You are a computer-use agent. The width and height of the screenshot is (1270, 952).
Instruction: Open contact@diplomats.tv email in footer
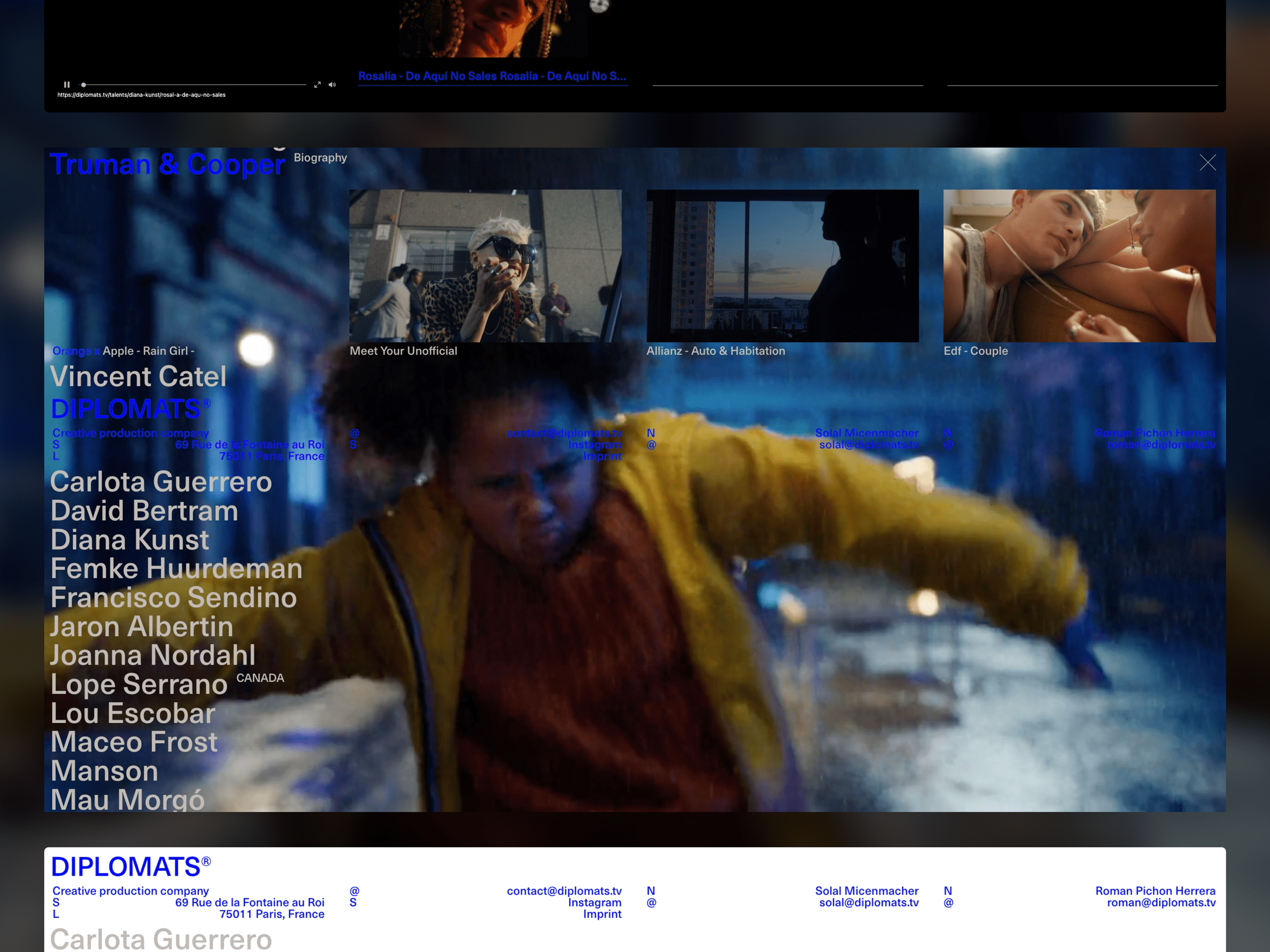tap(564, 891)
